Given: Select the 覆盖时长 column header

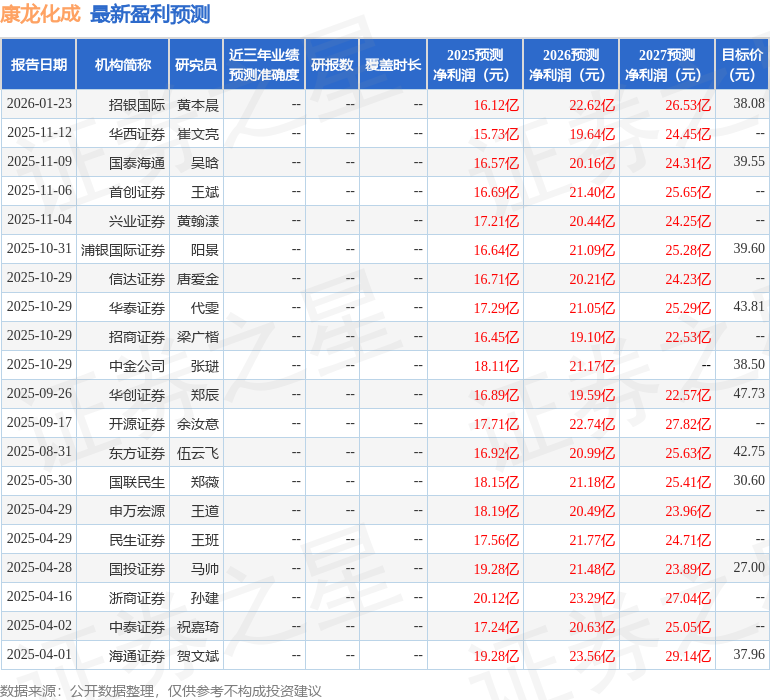Looking at the screenshot, I should tap(393, 64).
